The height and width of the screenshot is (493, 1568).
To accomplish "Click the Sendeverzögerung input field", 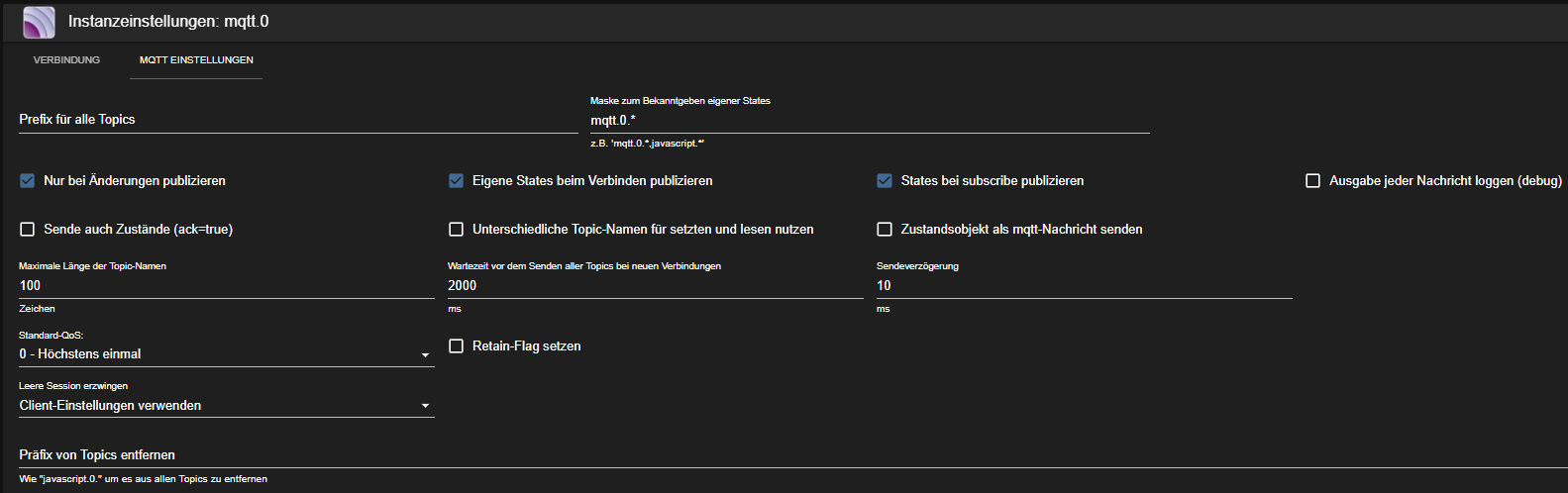I will tap(1084, 286).
